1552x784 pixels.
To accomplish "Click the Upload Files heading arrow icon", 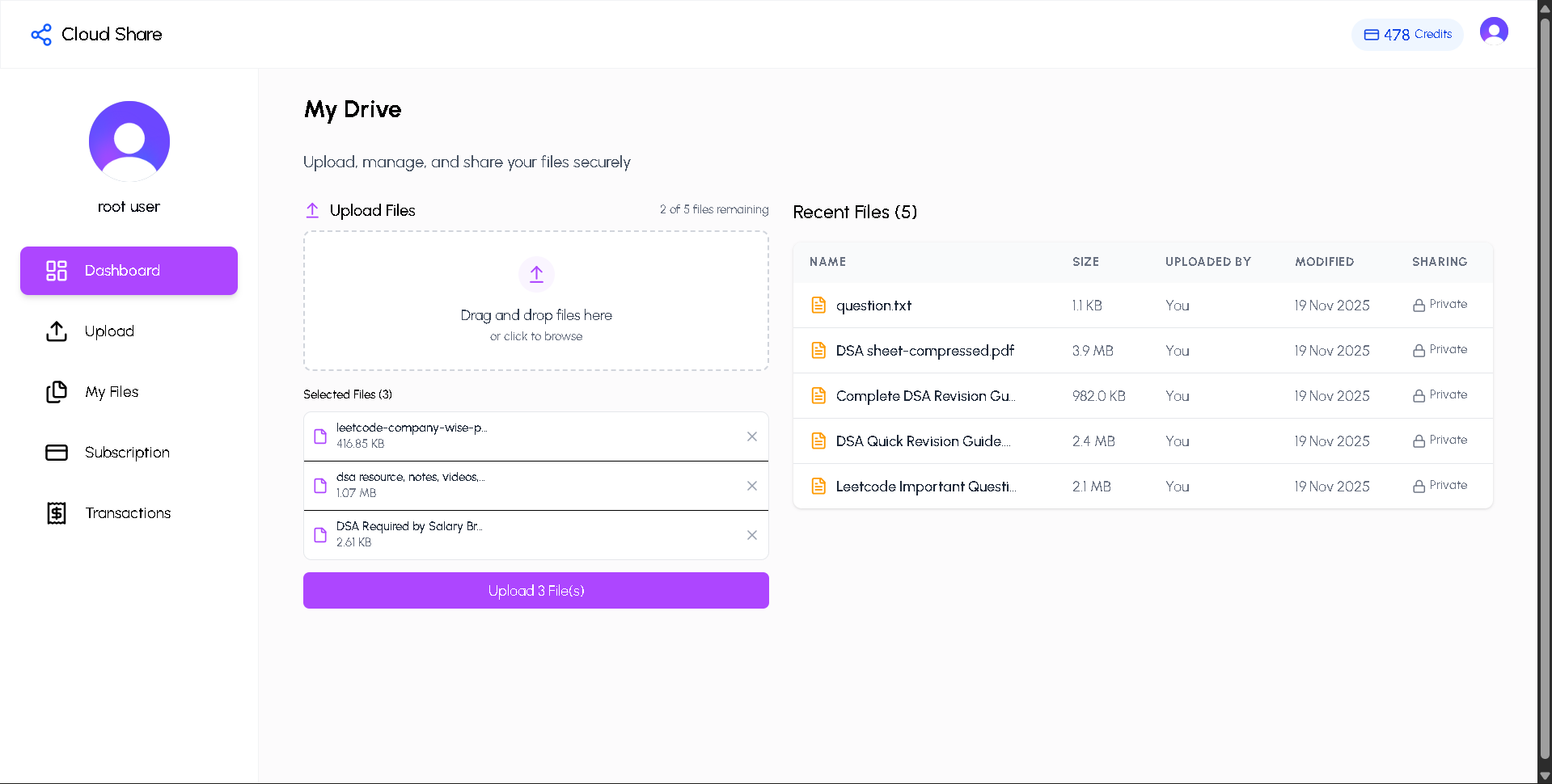I will pos(312,210).
